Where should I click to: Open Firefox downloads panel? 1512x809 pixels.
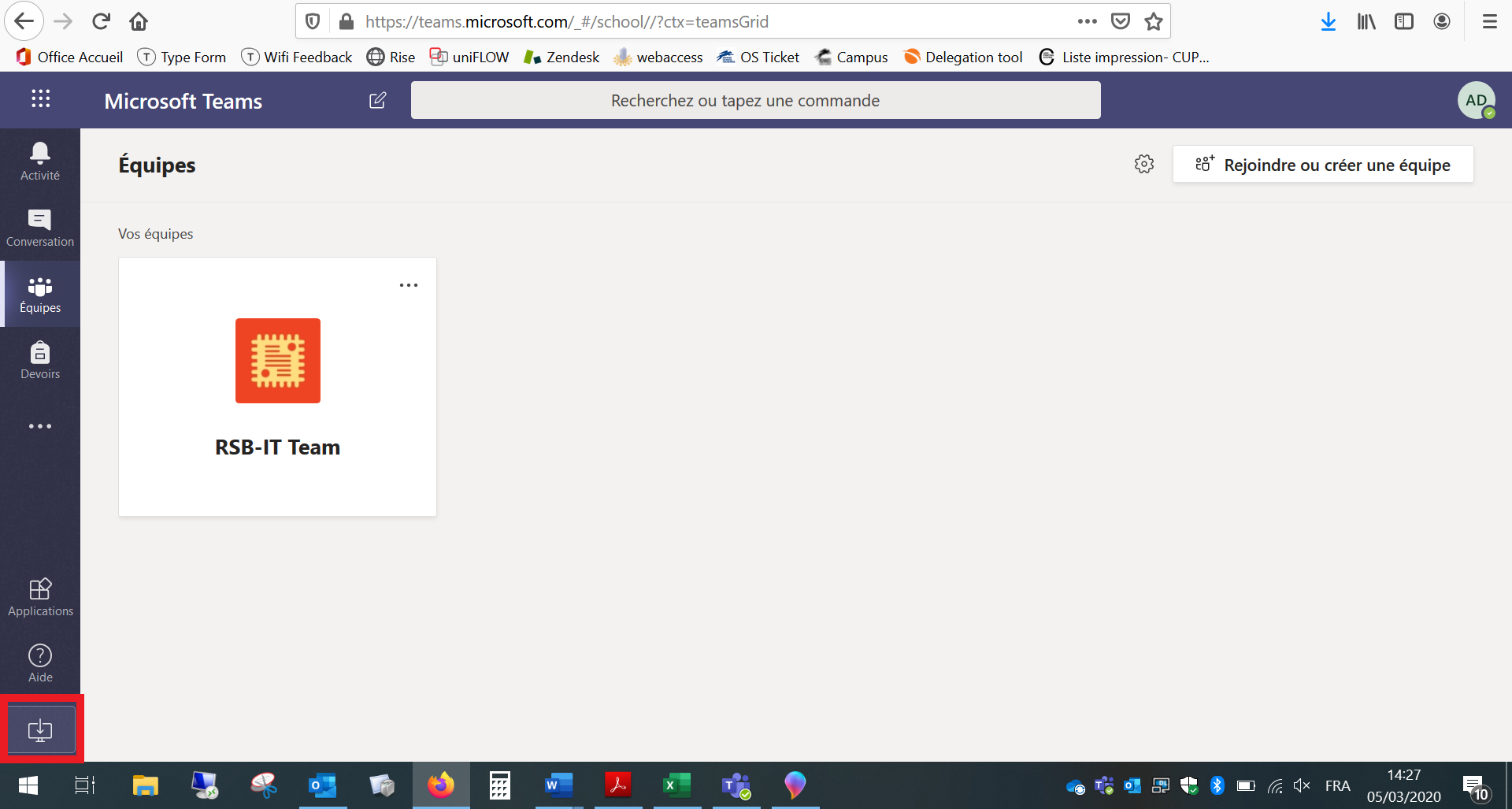click(x=1329, y=21)
